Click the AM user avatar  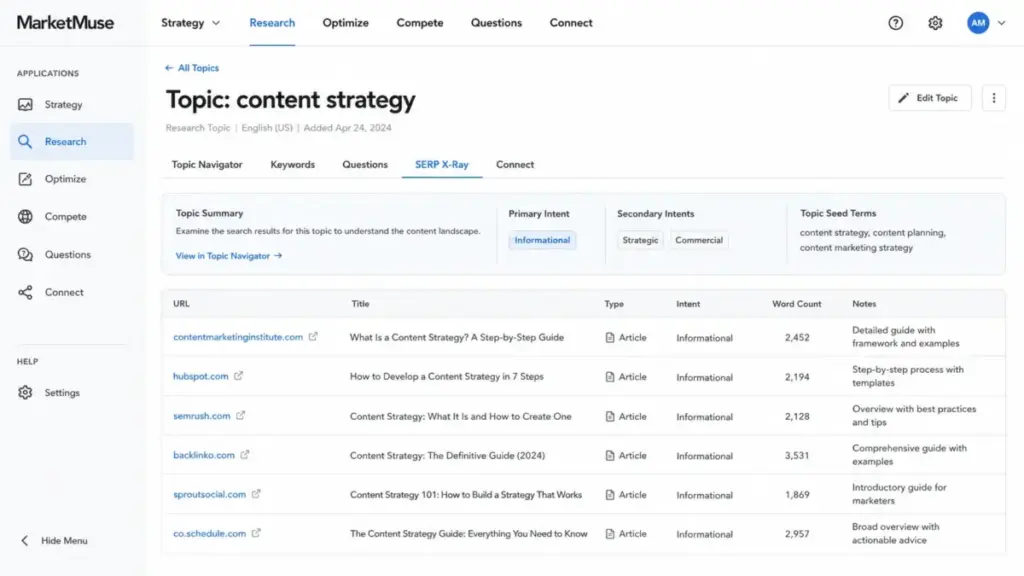point(978,23)
